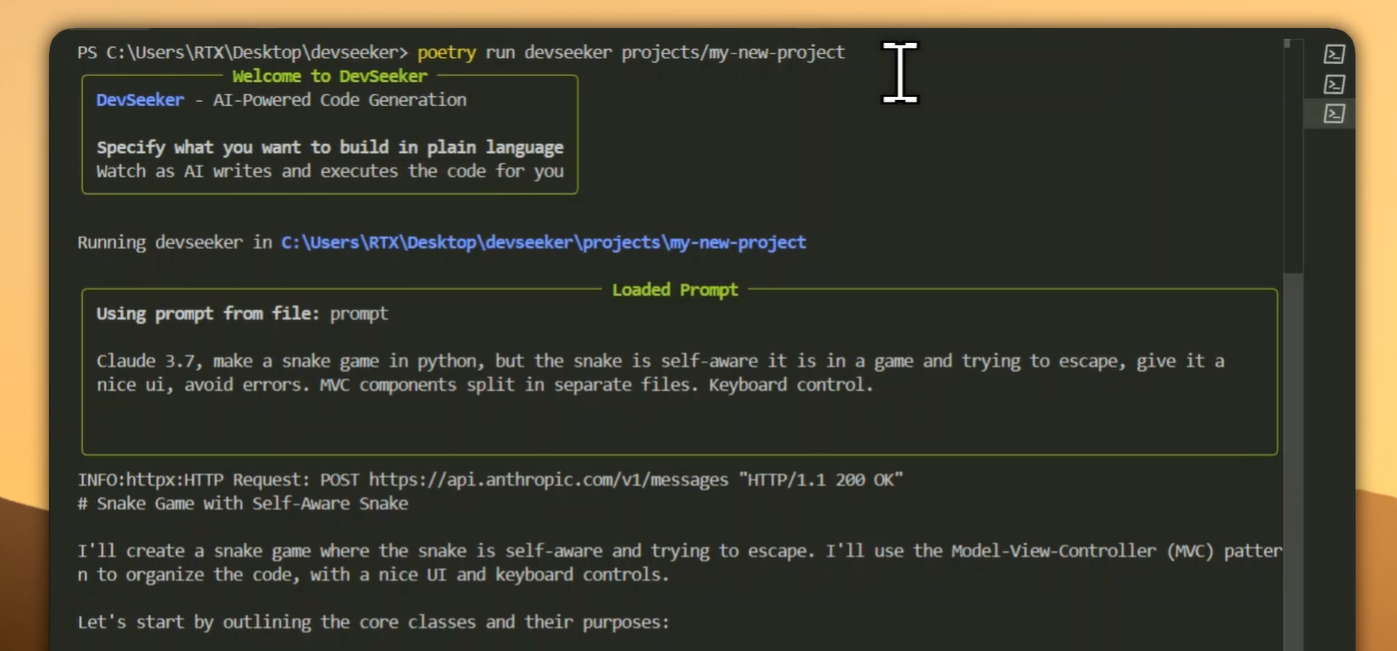The image size is (1397, 651).
Task: Click the Snake Game heading line
Action: pos(246,503)
